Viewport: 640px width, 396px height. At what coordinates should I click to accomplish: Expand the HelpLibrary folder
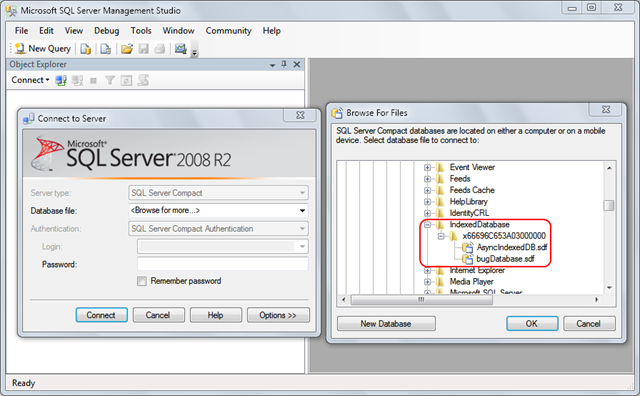(427, 202)
